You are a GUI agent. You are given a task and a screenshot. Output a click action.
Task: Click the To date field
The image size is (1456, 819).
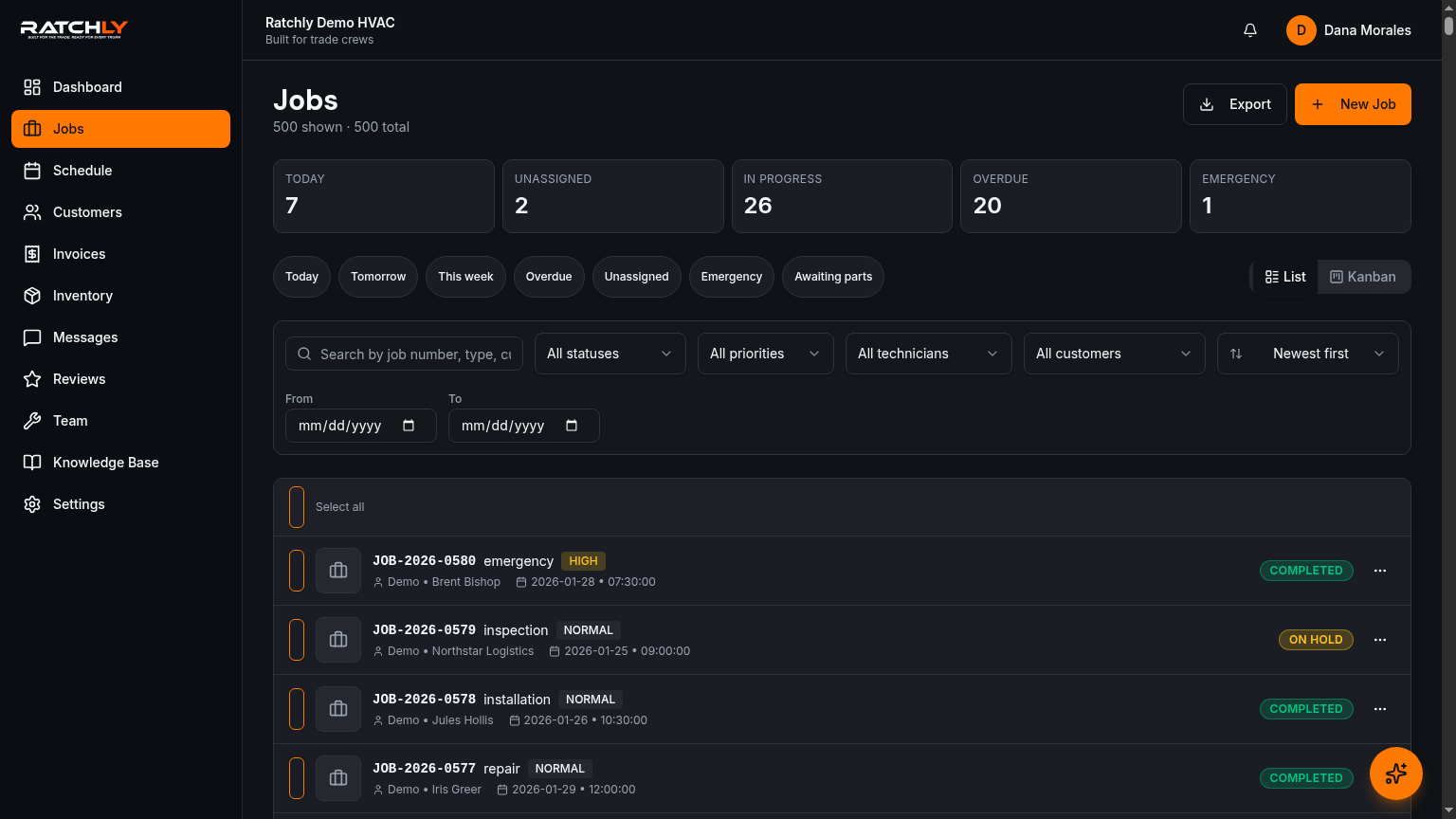point(524,426)
